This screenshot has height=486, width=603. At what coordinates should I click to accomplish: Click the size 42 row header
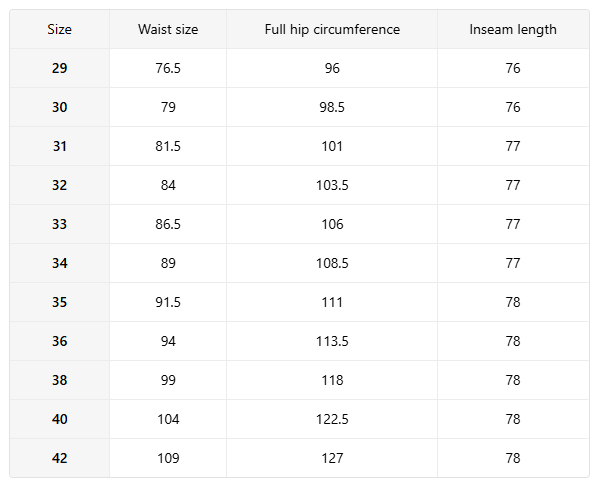pyautogui.click(x=60, y=458)
